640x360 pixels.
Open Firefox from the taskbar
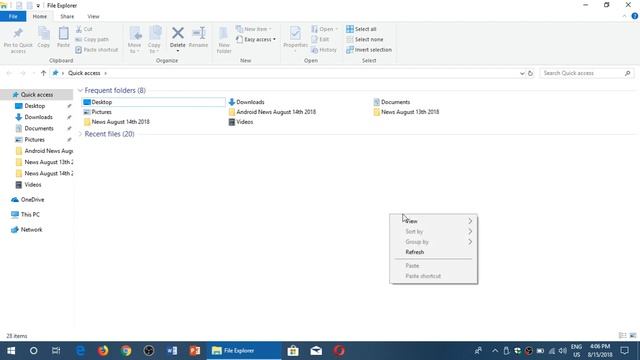pos(103,351)
